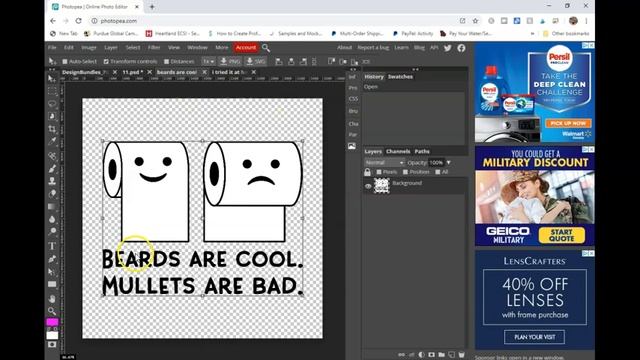
Task: Switch to the Paths tab
Action: click(x=422, y=151)
